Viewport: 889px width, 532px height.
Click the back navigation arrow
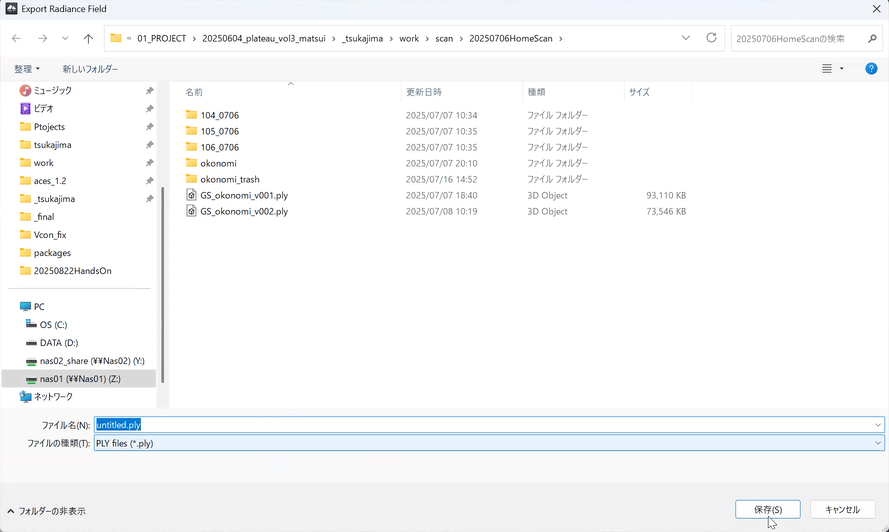17,38
